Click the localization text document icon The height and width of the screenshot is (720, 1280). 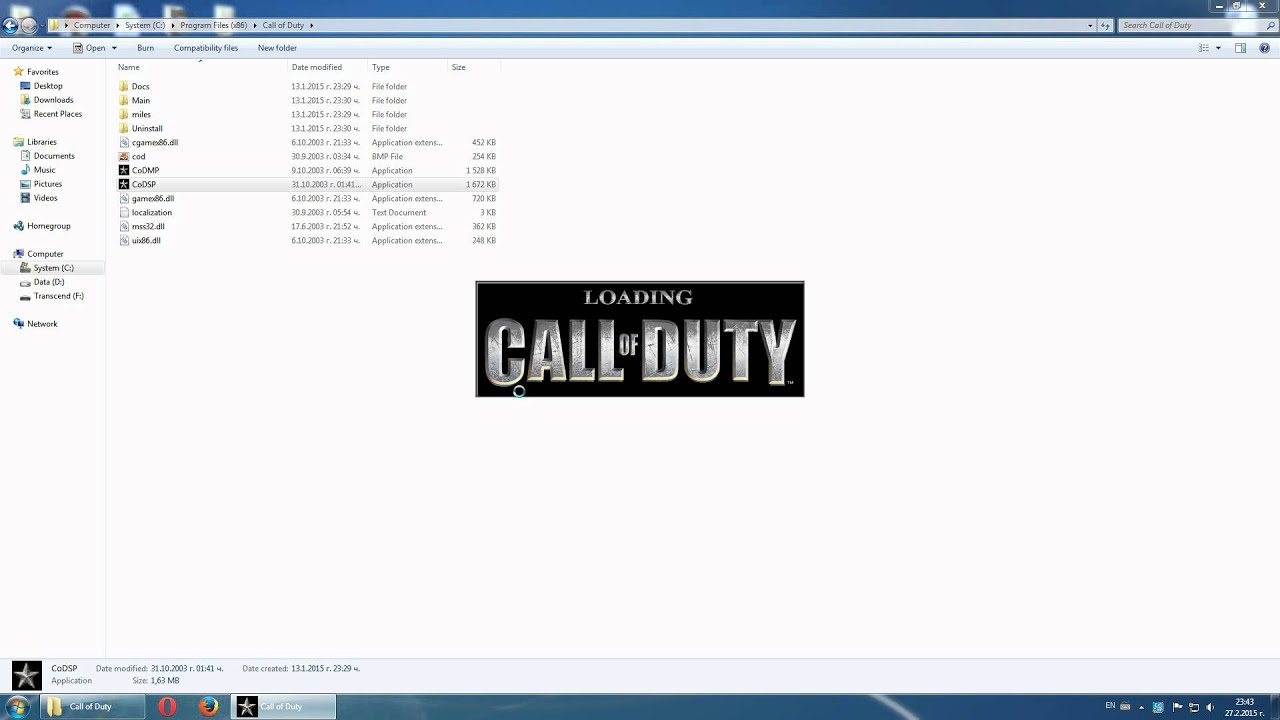tap(124, 212)
